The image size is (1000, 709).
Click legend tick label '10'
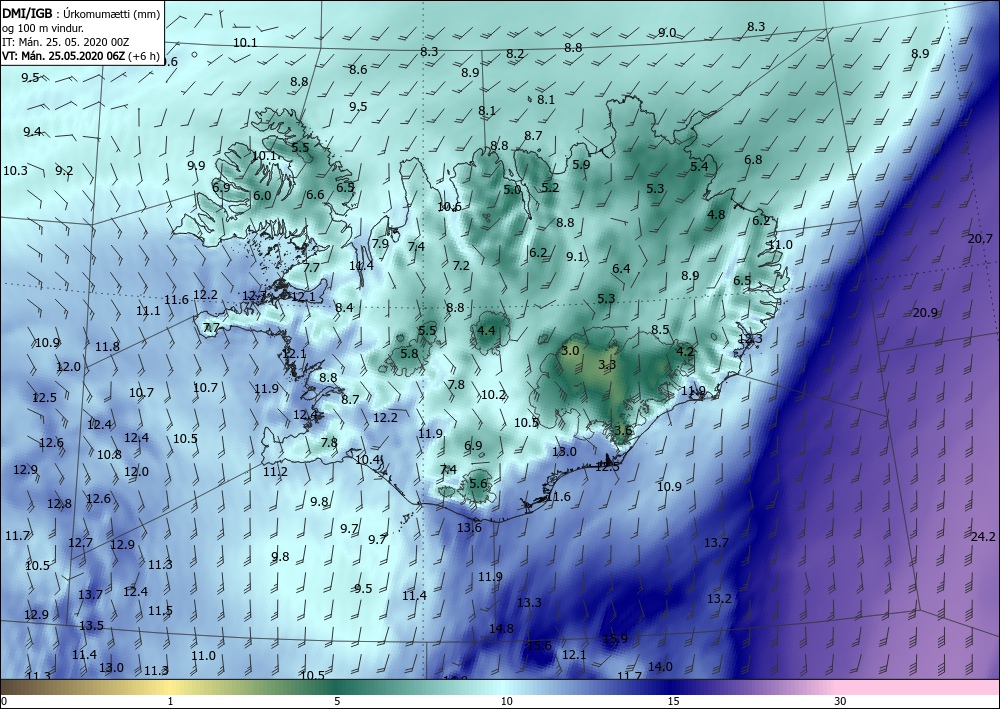click(506, 702)
